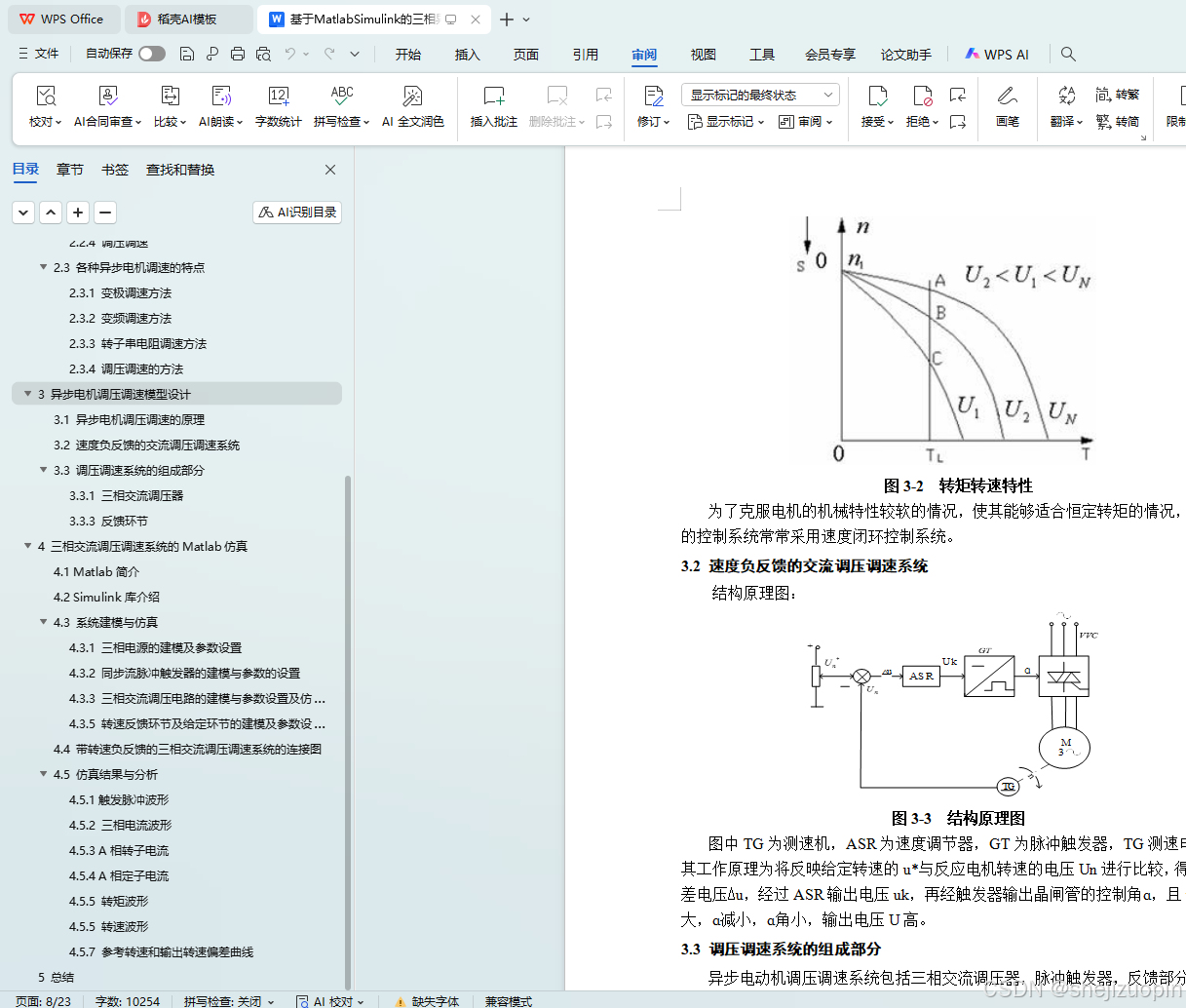
Task: Open the 审阅 pane dropdown
Action: [806, 122]
